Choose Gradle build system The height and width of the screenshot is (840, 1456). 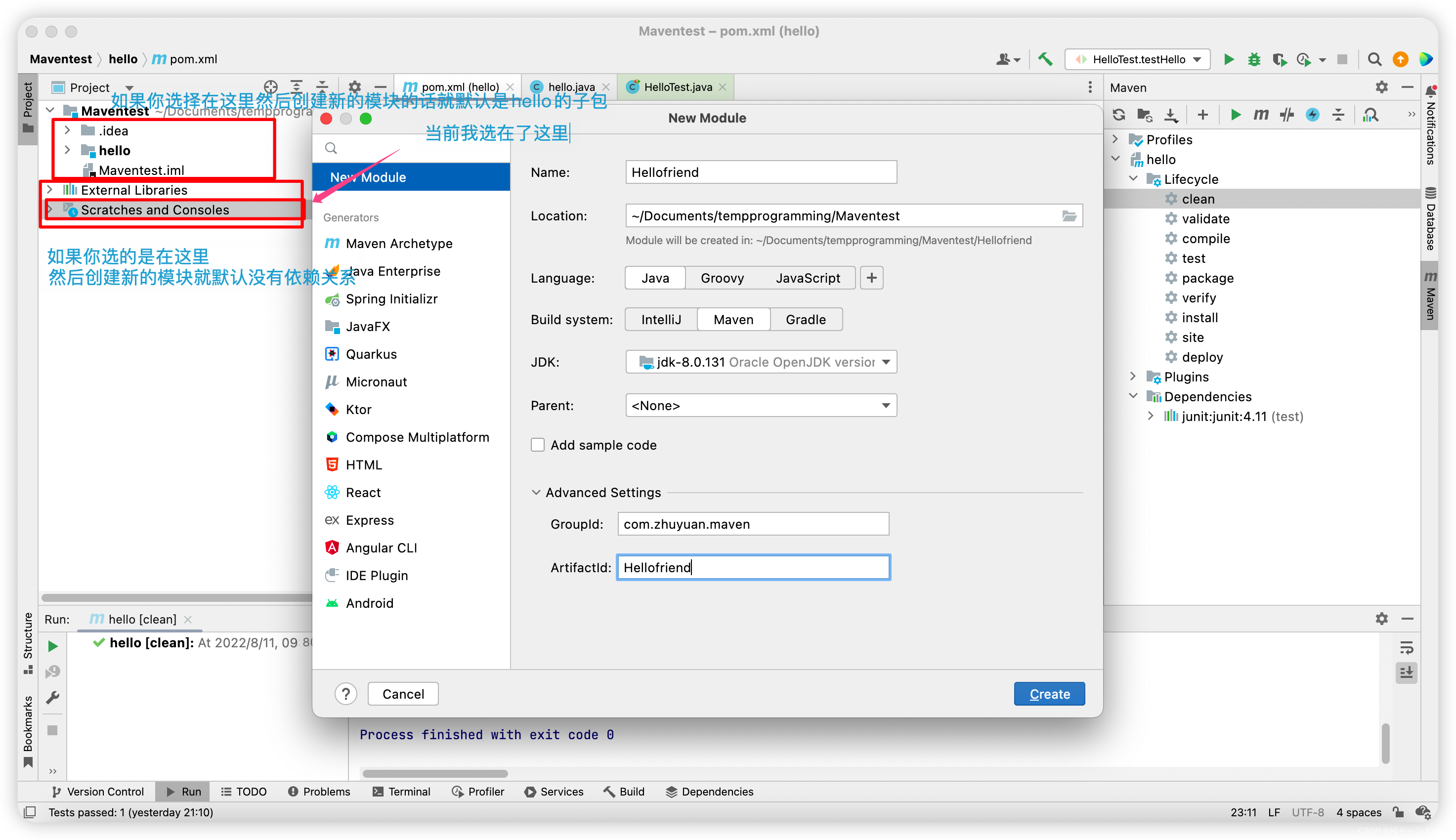(805, 320)
